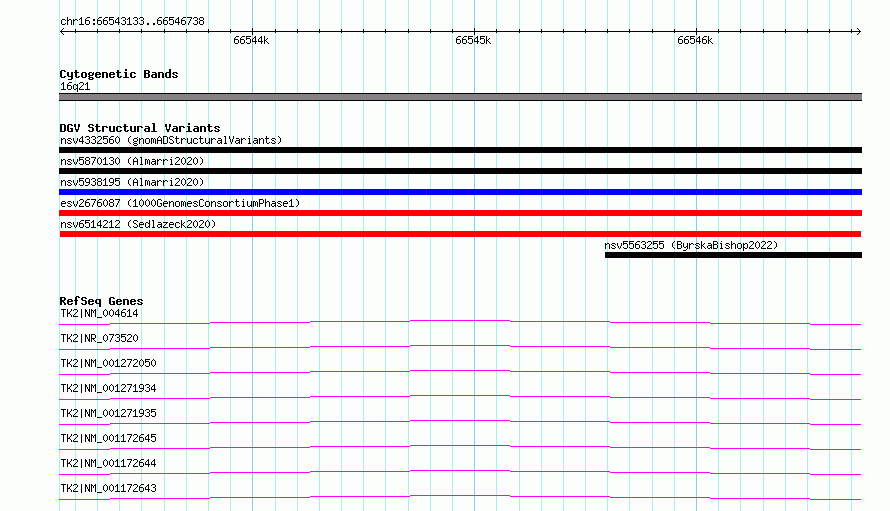The image size is (890, 511).
Task: Click transcript label TK2|NM_001271935
Action: click(108, 413)
